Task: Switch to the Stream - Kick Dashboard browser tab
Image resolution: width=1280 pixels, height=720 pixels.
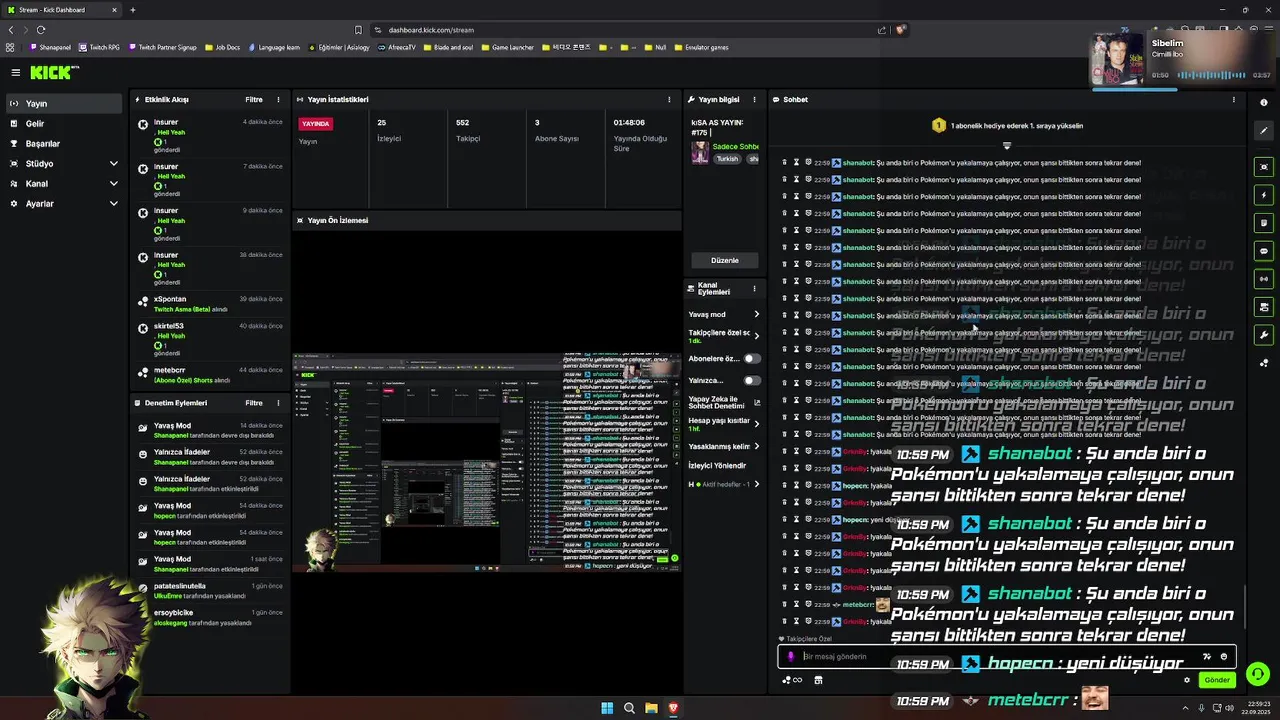Action: (x=62, y=10)
